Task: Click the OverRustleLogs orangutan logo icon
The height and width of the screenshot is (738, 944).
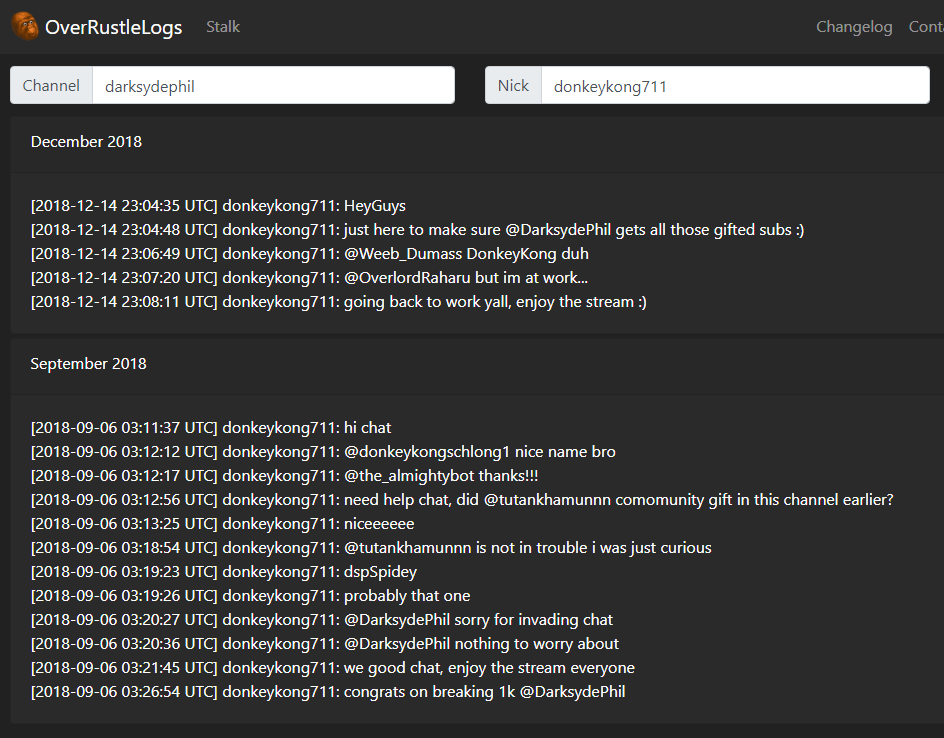Action: 25,26
